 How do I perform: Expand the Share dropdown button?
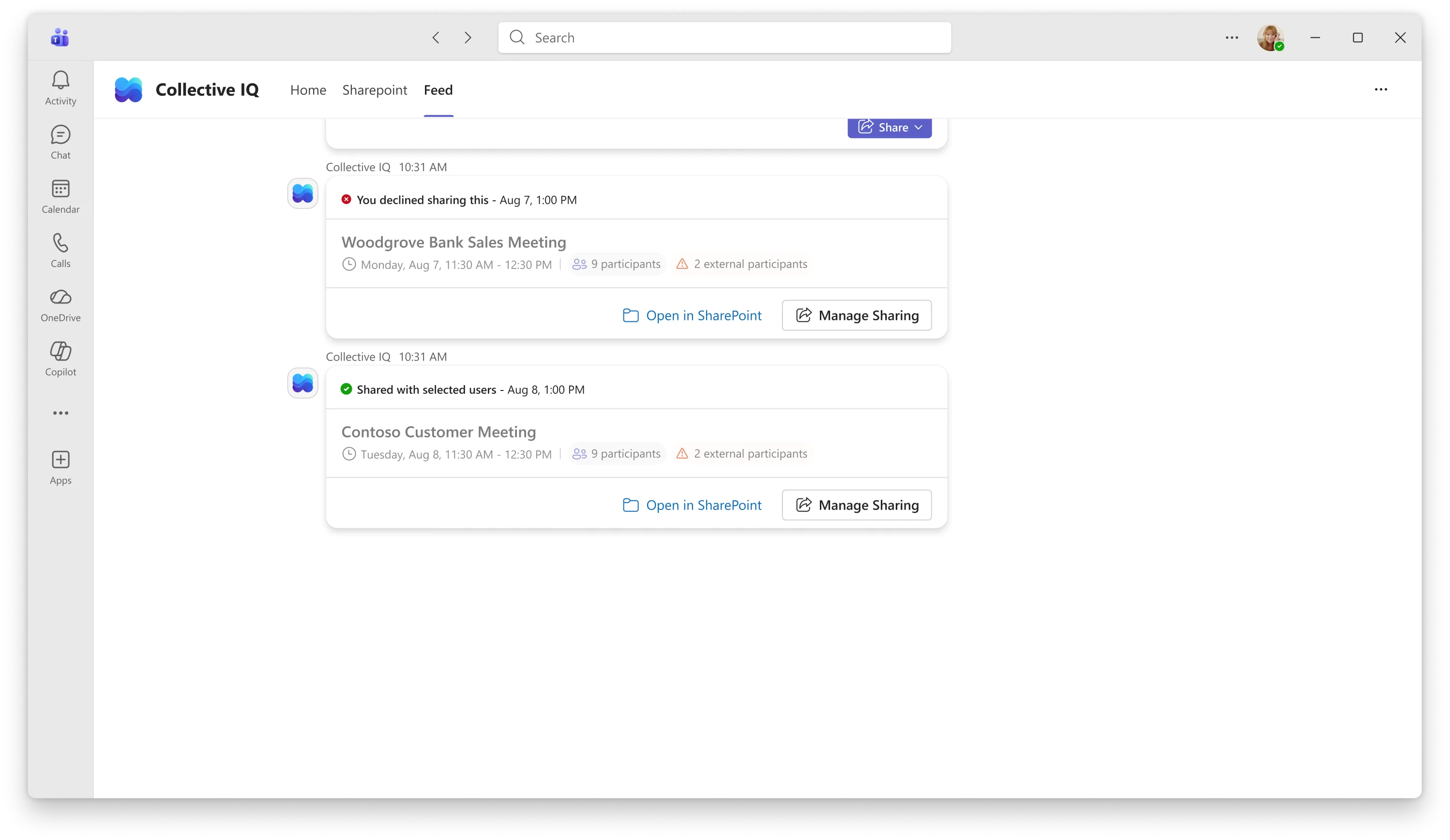889,127
